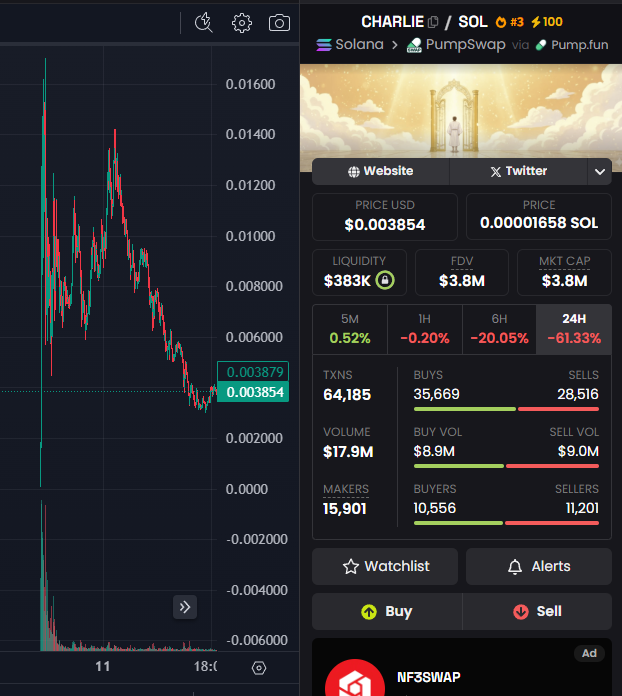Click the current price label 0.003854
The height and width of the screenshot is (696, 622).
(253, 392)
